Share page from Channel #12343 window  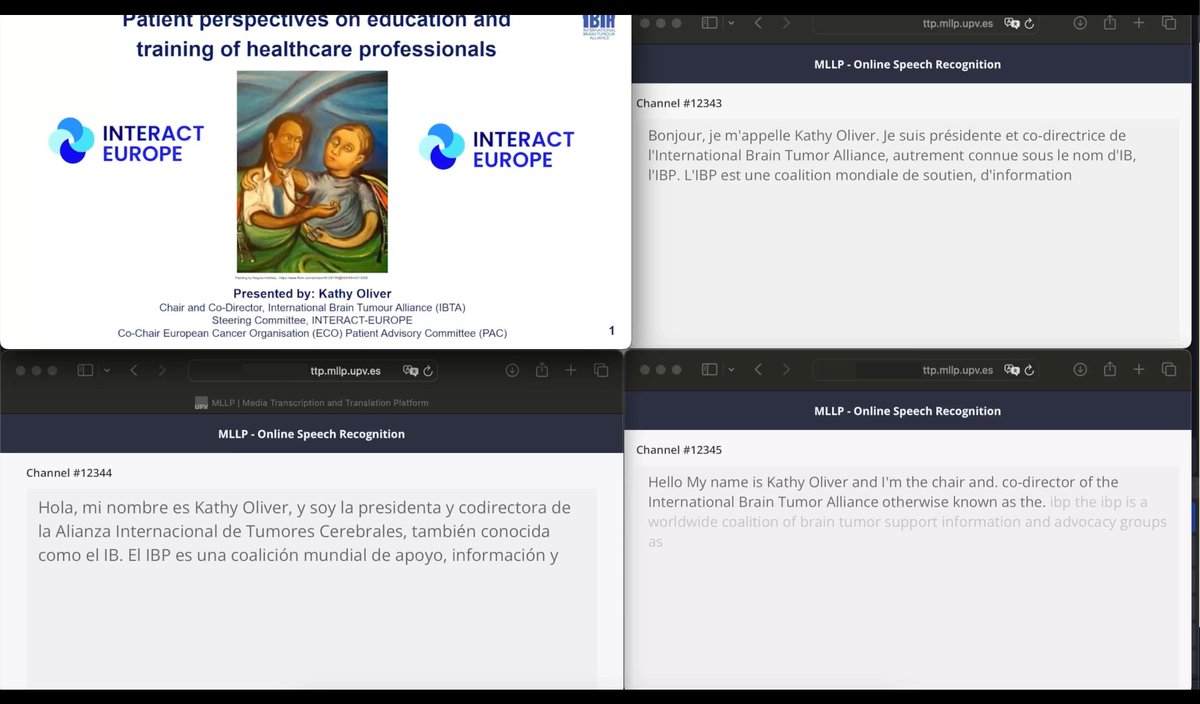click(1109, 23)
